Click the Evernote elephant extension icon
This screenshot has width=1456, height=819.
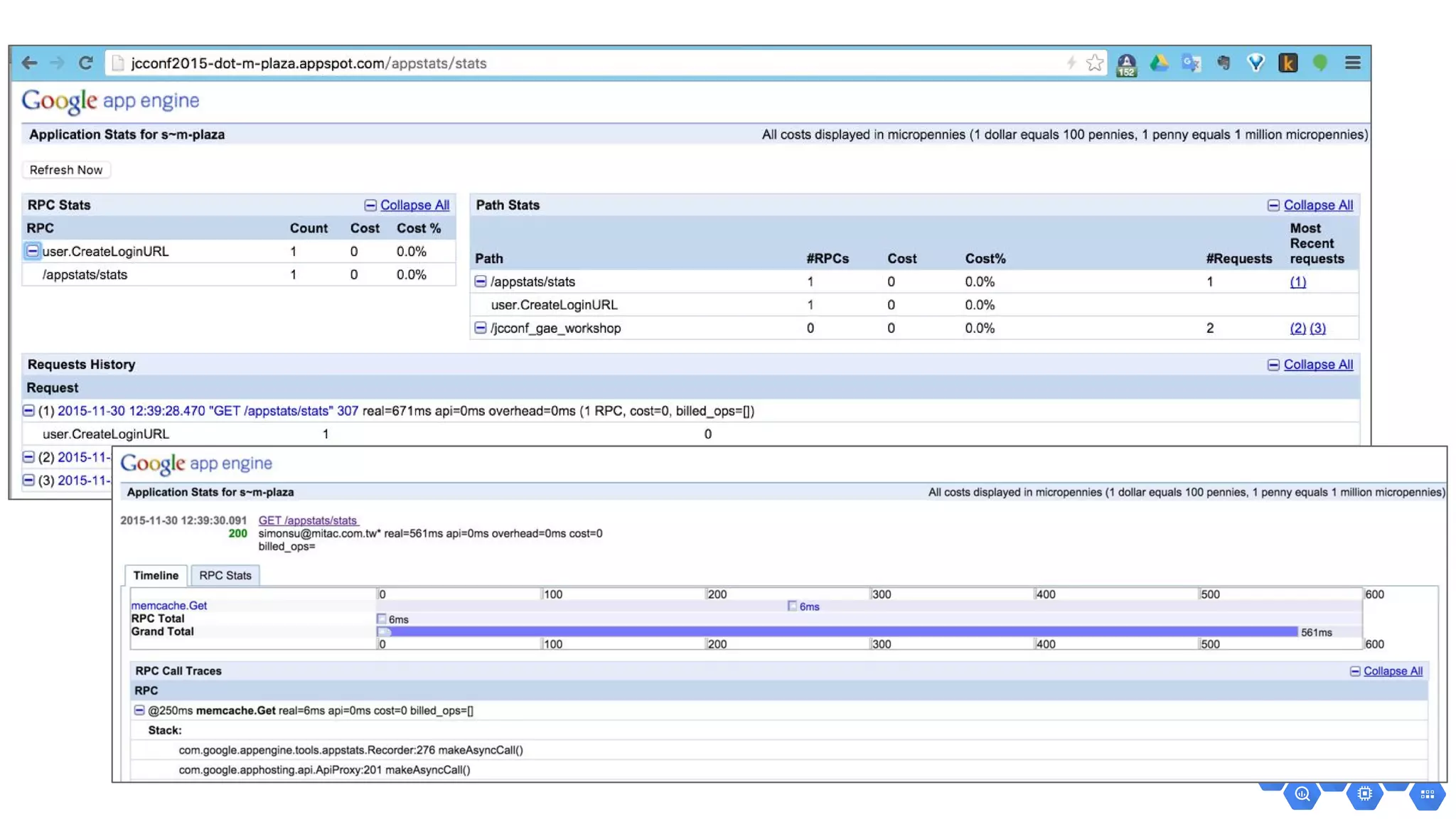tap(1224, 63)
